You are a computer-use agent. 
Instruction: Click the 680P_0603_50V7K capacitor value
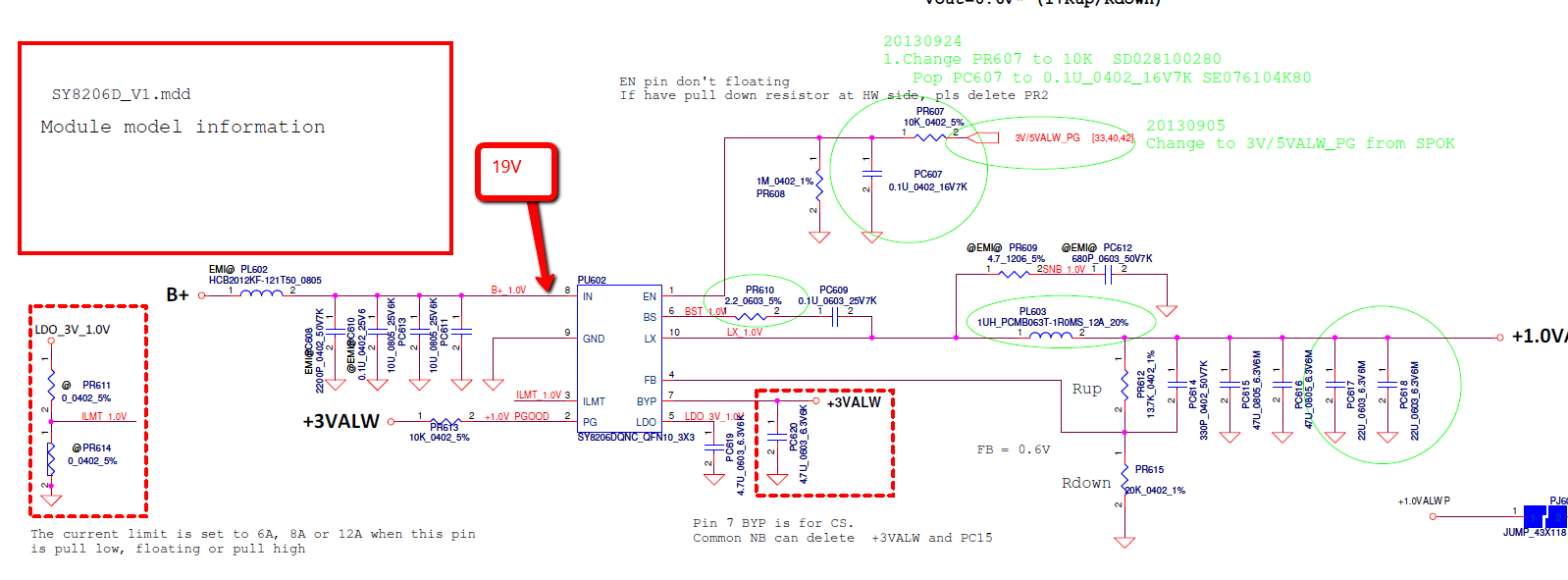(x=1112, y=259)
